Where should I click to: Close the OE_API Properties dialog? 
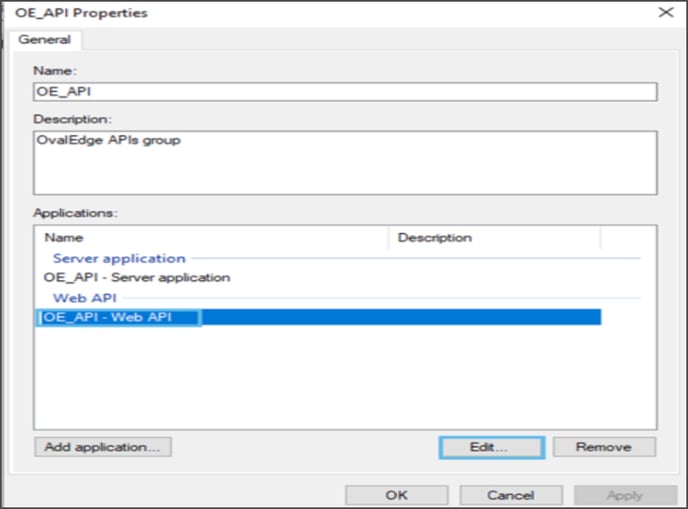(666, 12)
